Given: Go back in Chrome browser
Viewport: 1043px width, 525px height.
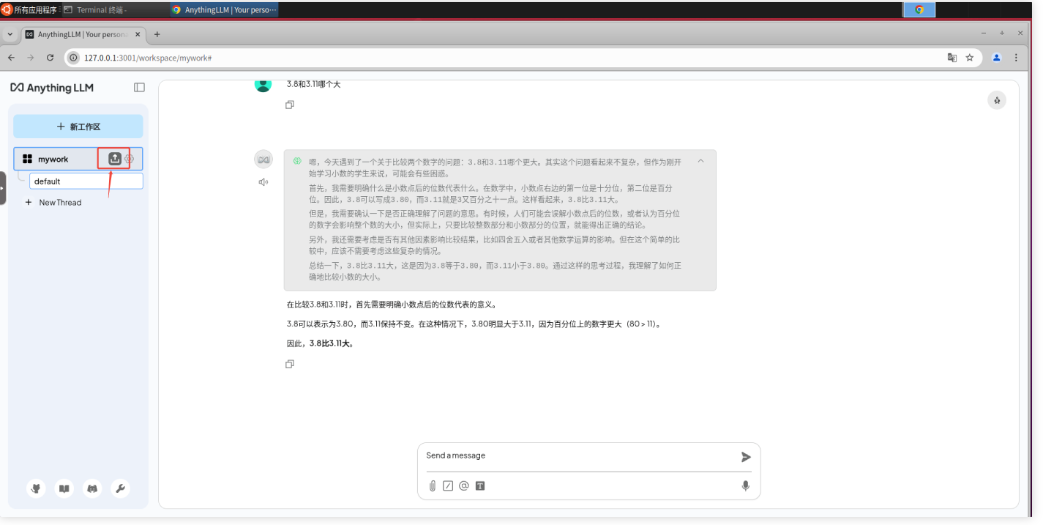Looking at the screenshot, I should coord(11,58).
